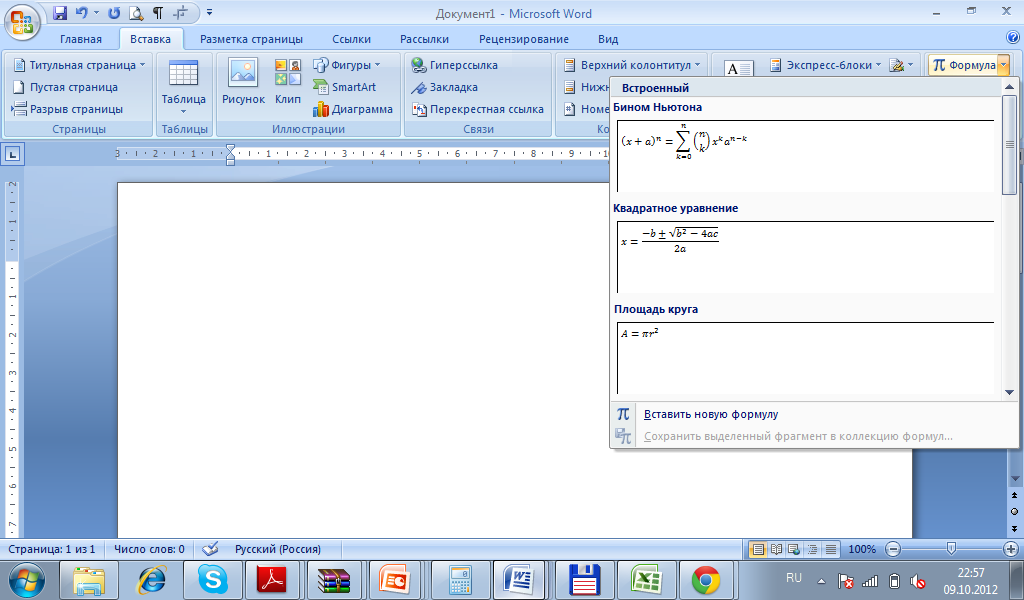Image resolution: width=1024 pixels, height=600 pixels.
Task: Switch to the Рассылки tab
Action: click(424, 39)
